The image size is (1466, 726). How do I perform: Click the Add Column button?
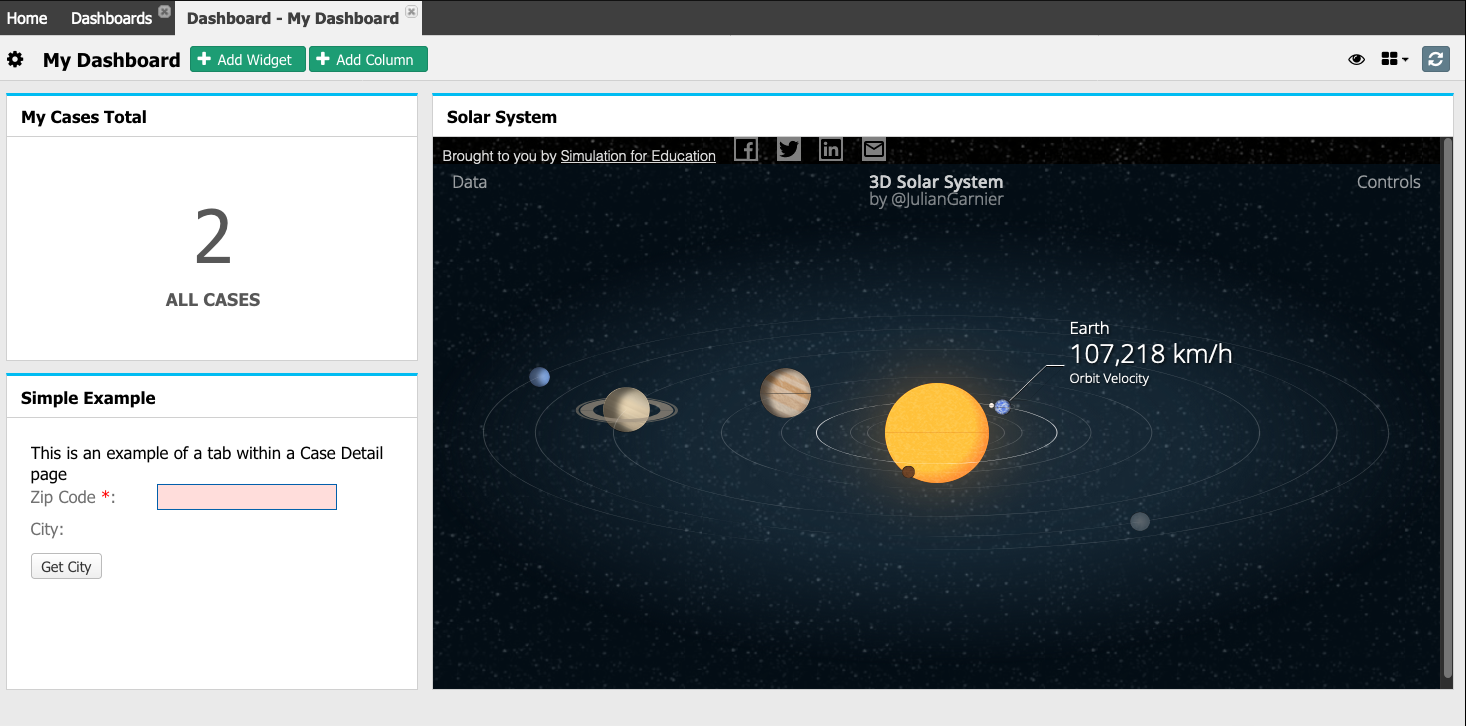pos(368,60)
